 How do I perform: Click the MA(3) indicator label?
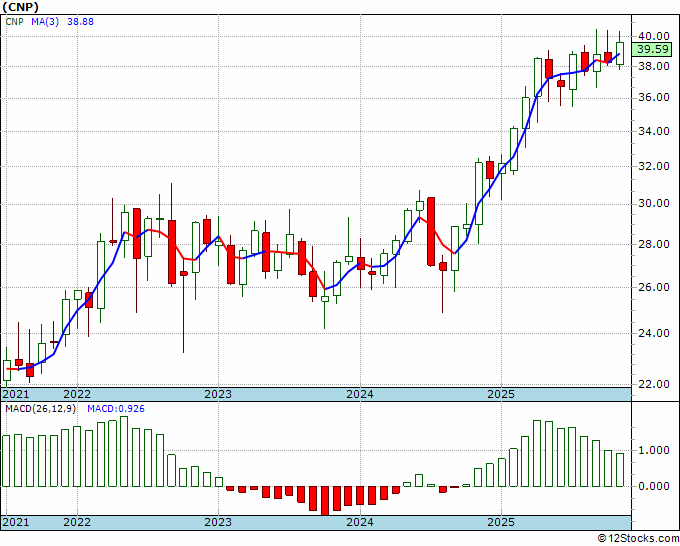(x=45, y=22)
